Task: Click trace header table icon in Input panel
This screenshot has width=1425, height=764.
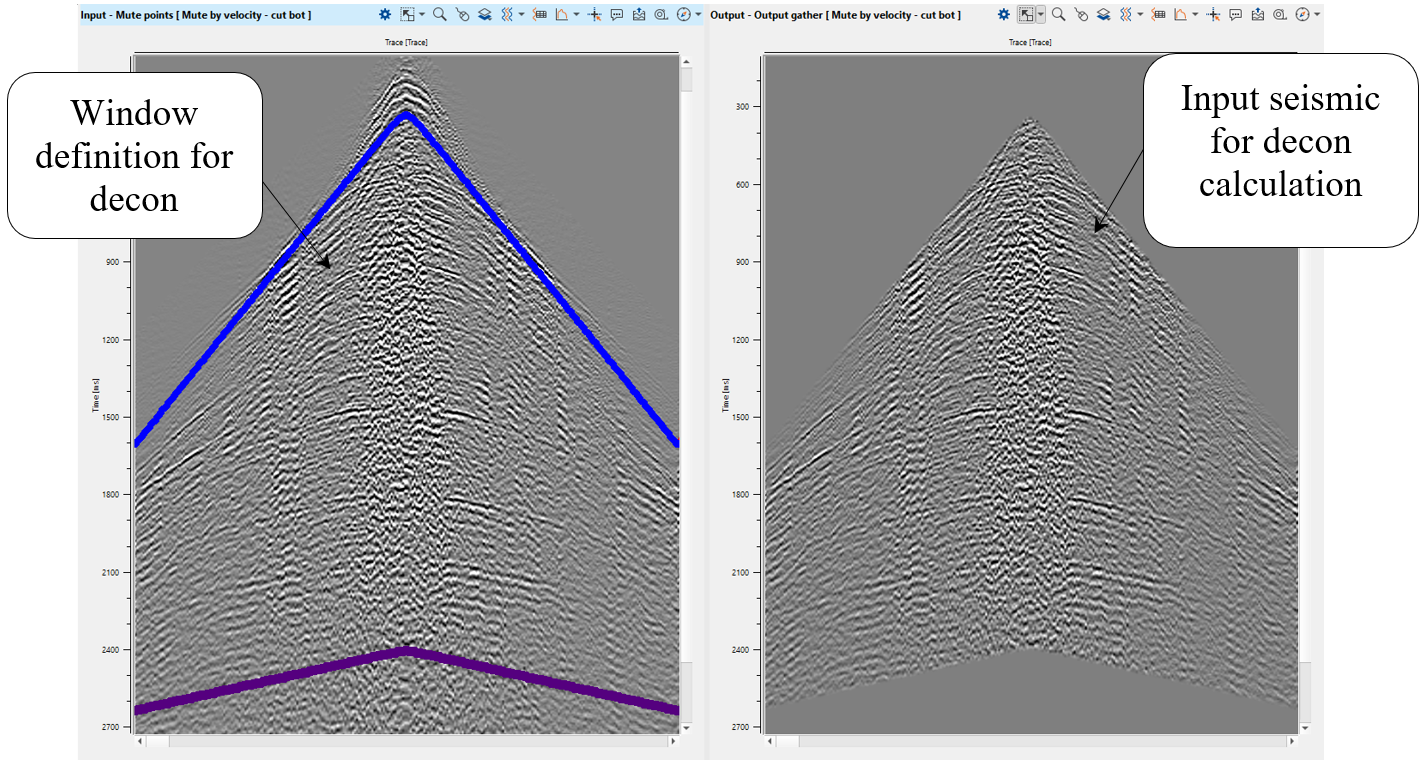Action: coord(540,15)
